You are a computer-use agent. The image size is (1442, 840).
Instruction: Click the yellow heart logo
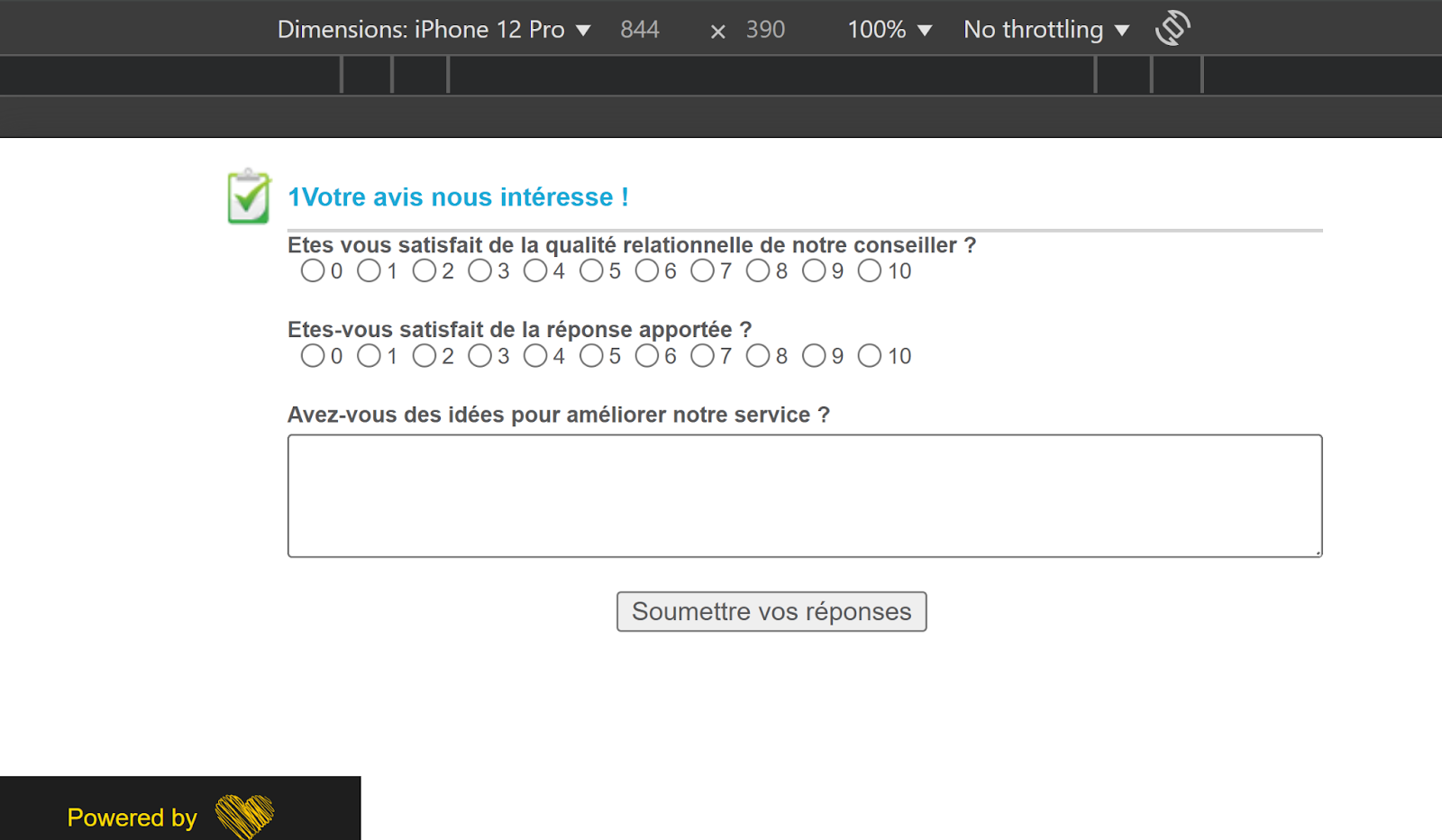[x=244, y=816]
